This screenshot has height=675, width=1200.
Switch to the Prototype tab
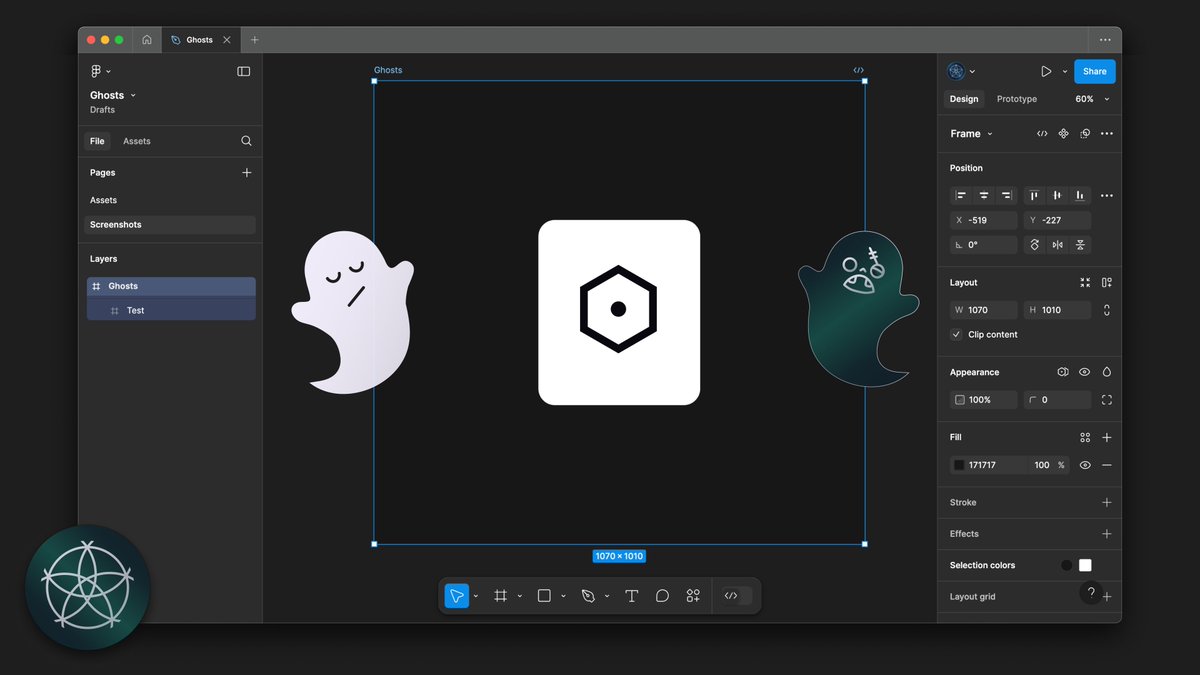1017,99
